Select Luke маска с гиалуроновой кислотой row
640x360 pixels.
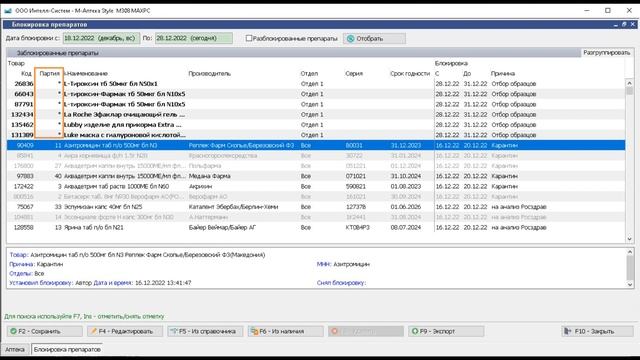(316, 135)
